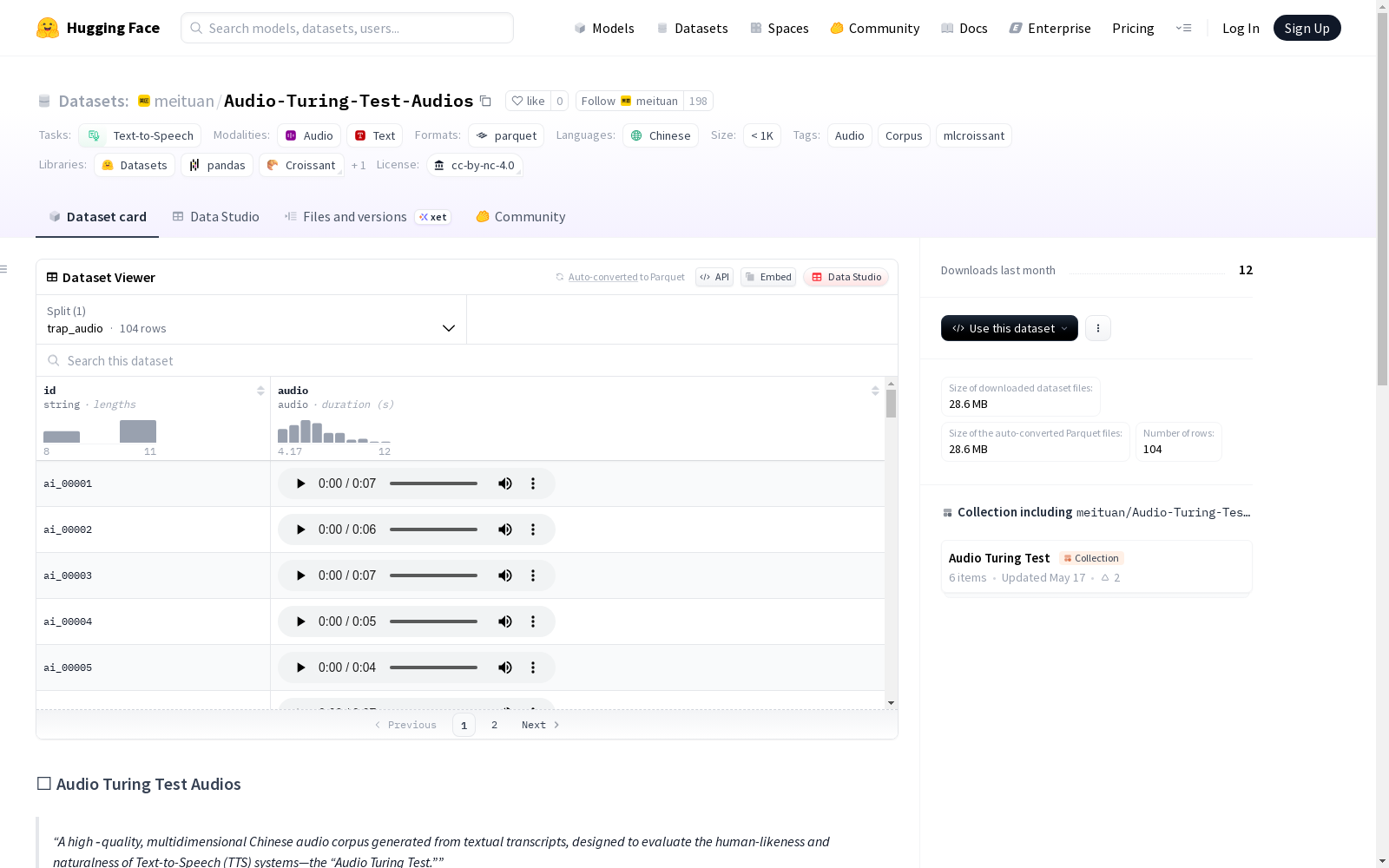Expand the additional navigation menu icon

pos(1183,28)
